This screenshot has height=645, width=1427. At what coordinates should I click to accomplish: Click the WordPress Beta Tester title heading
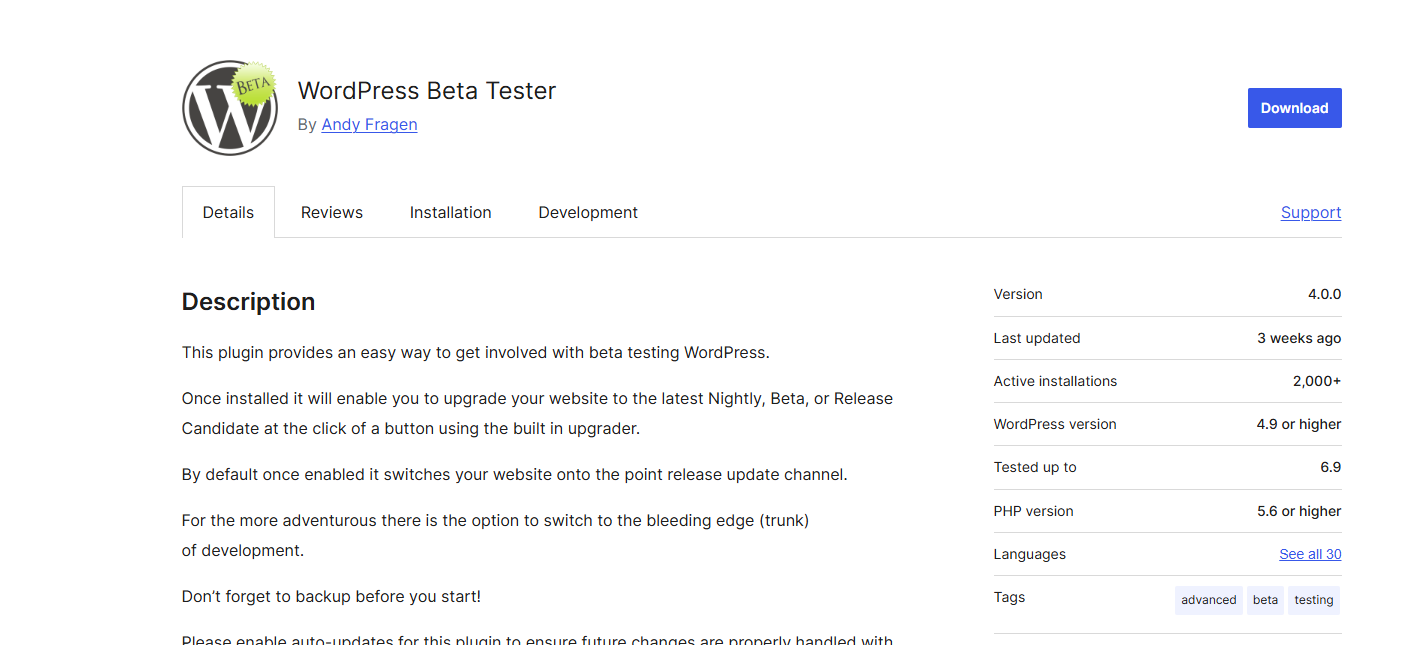point(426,91)
